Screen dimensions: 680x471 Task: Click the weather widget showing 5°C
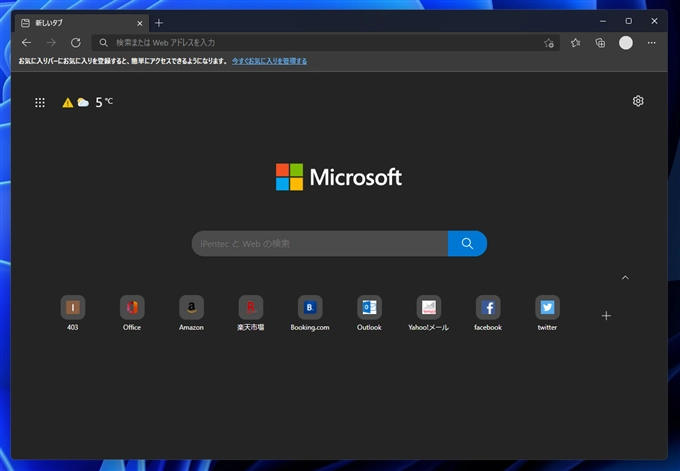(x=88, y=102)
